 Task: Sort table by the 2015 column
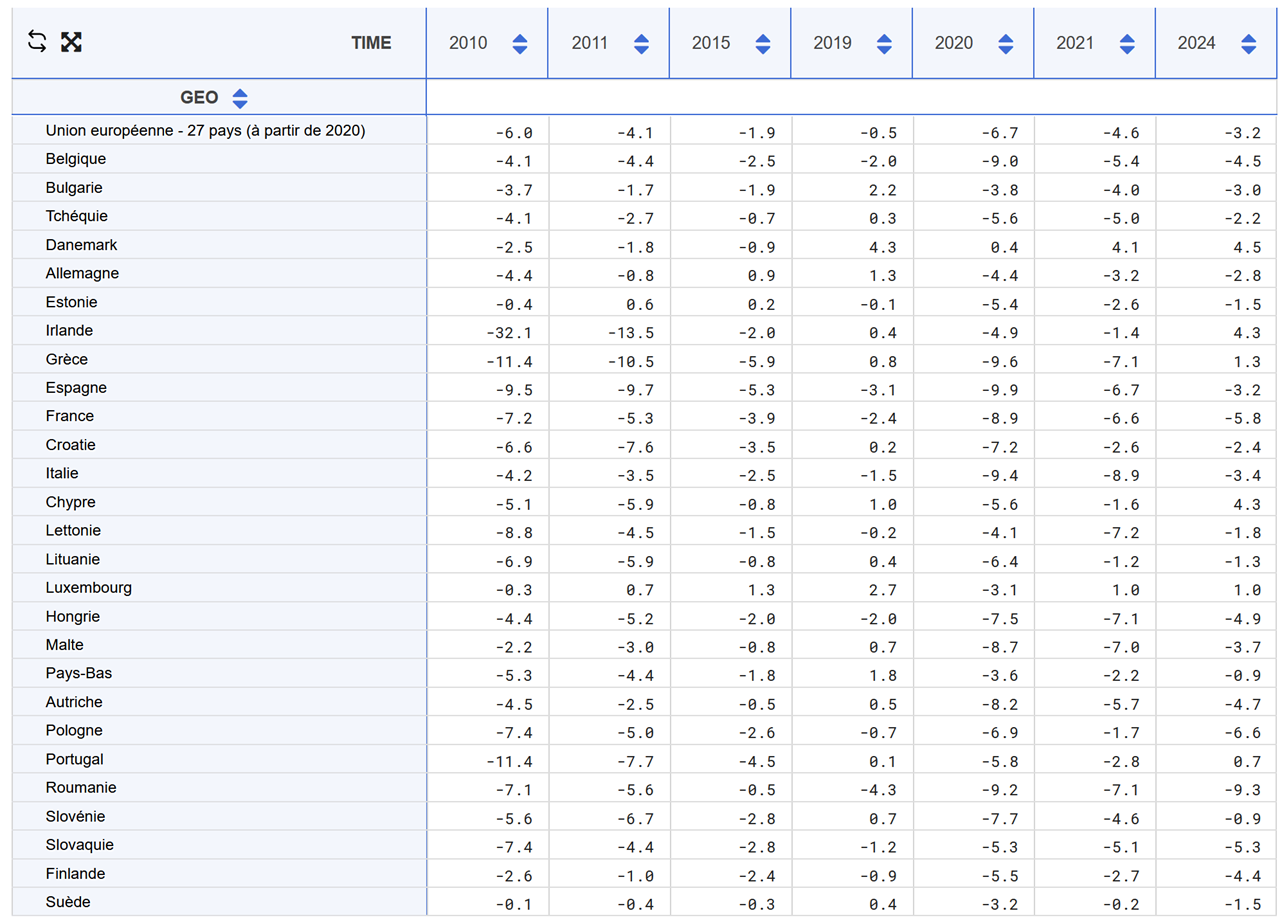coord(763,44)
